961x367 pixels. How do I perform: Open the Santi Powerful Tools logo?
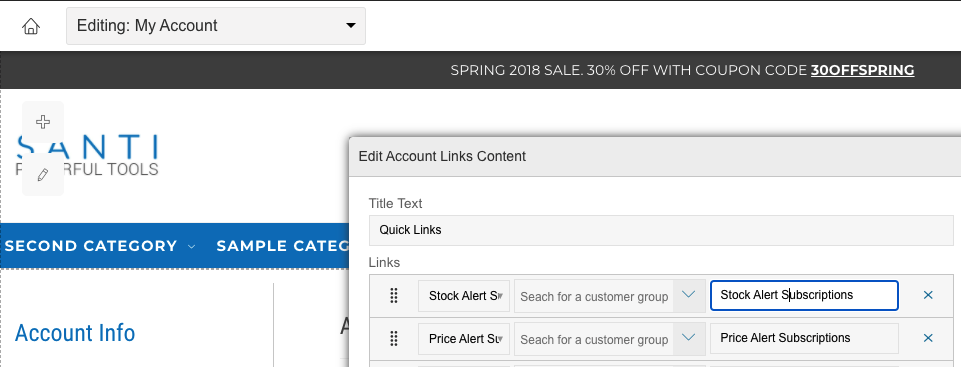click(87, 155)
